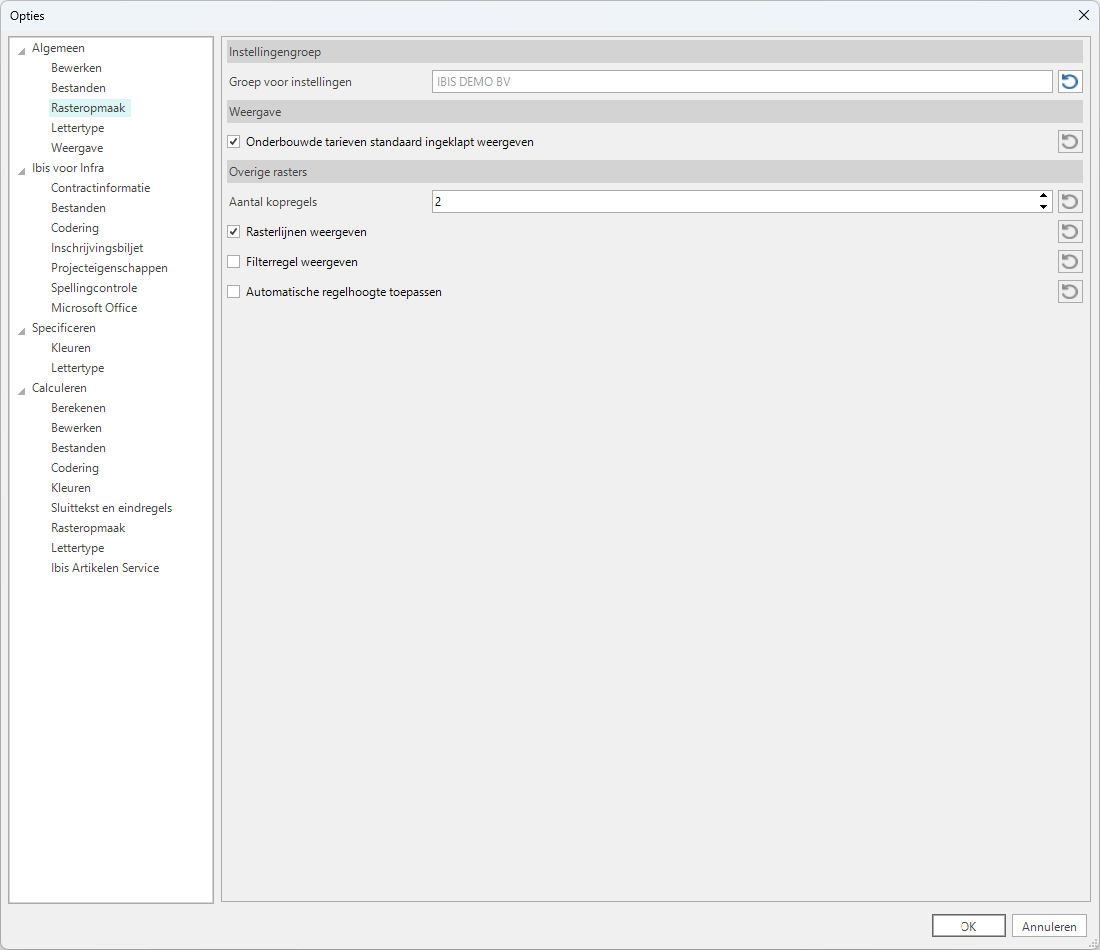Collapse the Ibis voor Infra node
The image size is (1100, 950).
[22, 169]
